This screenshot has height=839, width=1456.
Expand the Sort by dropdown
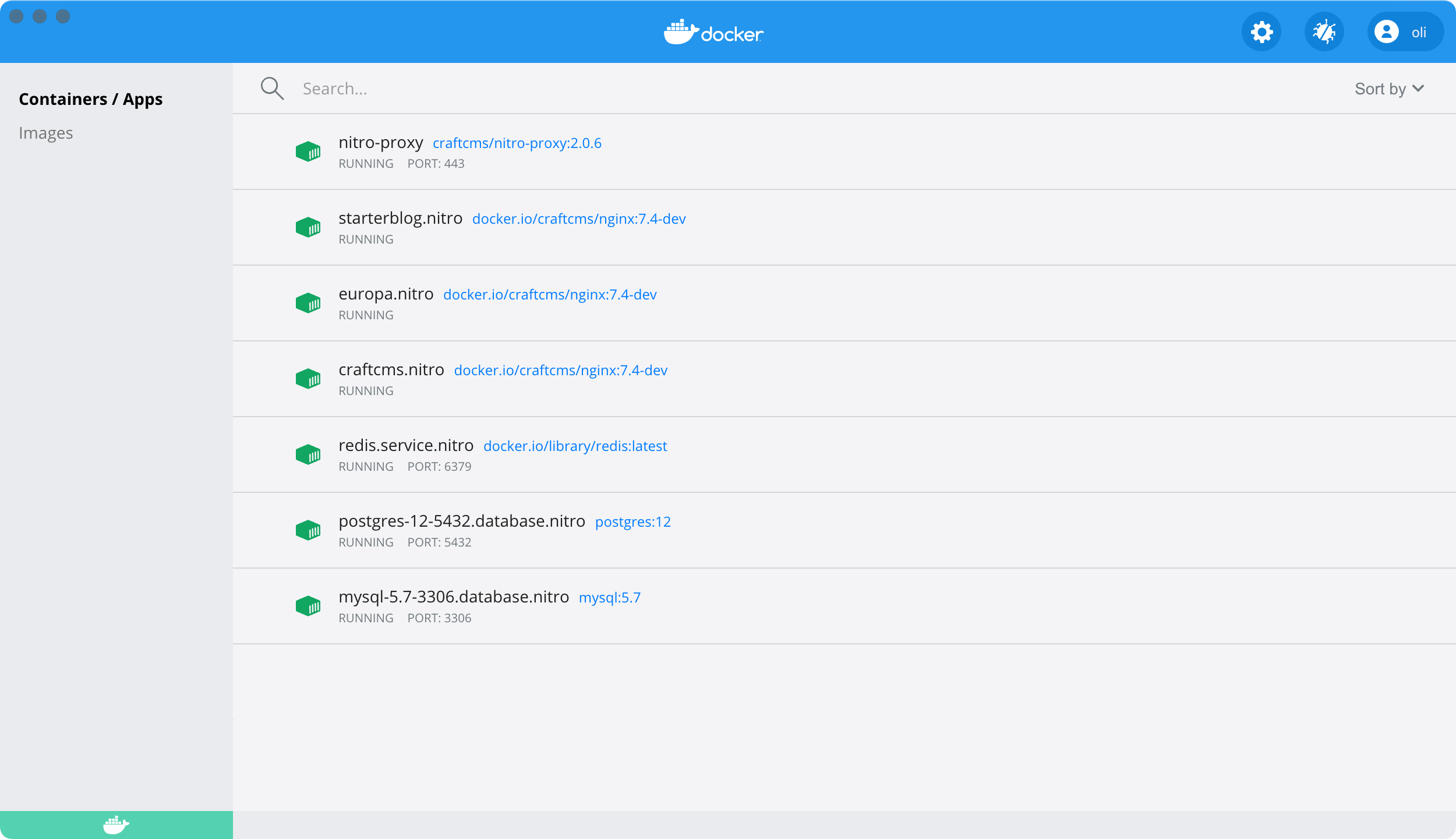1389,89
